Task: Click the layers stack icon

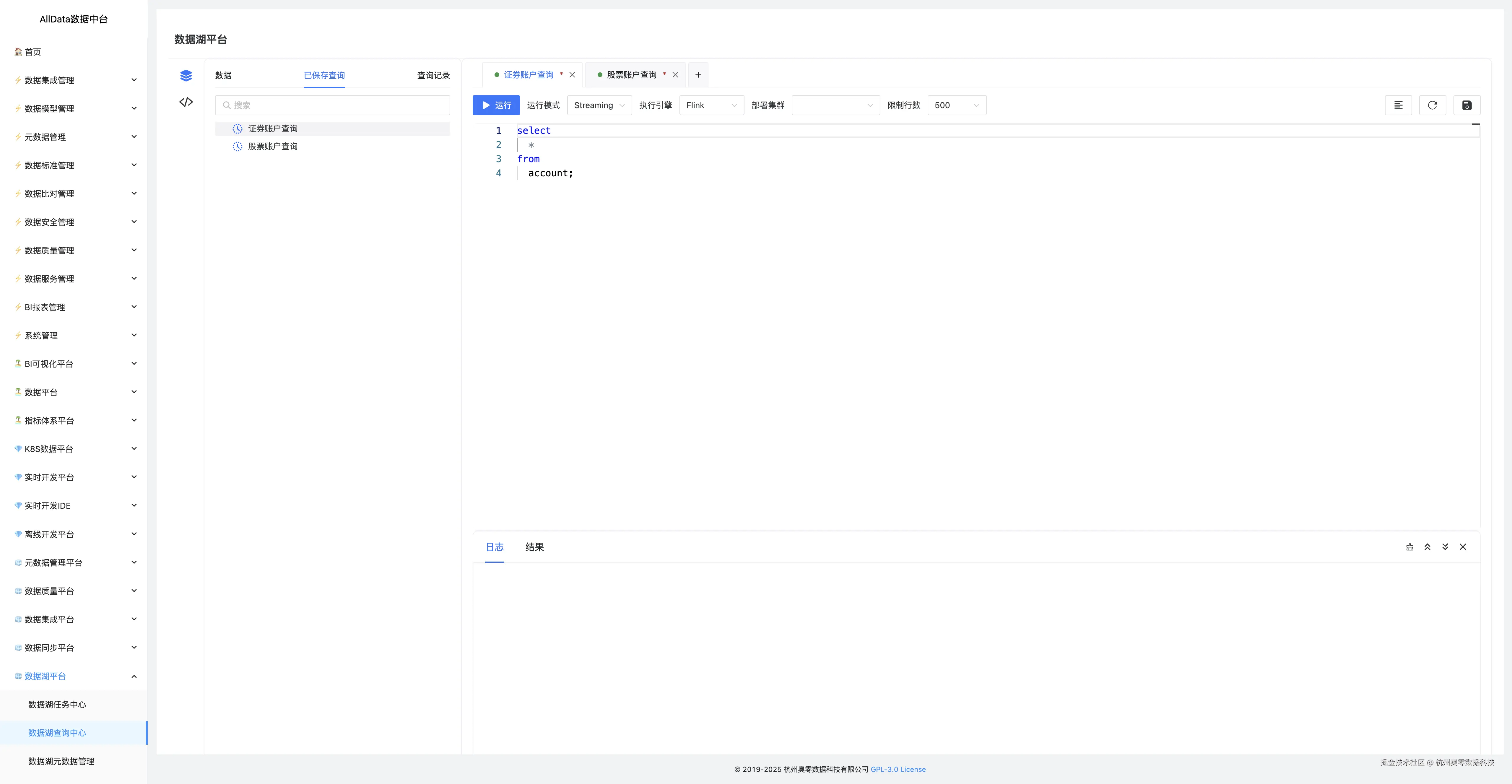Action: point(186,75)
